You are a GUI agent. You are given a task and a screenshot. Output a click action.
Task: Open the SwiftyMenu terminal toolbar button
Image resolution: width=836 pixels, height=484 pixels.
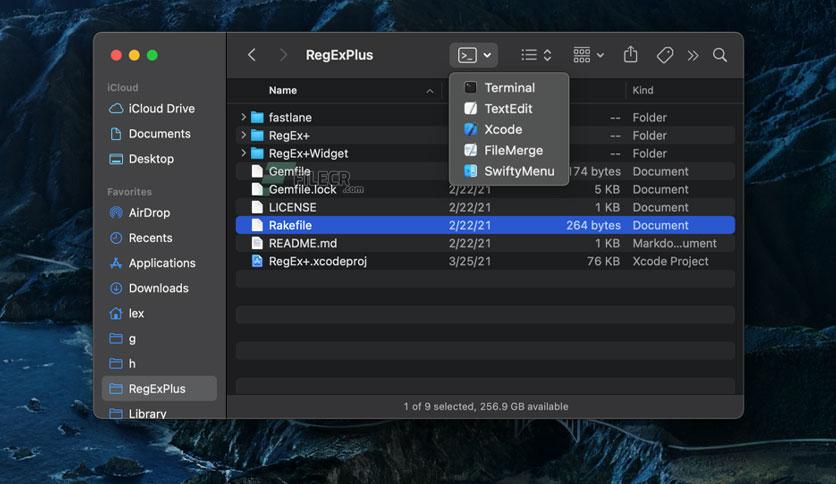(467, 55)
